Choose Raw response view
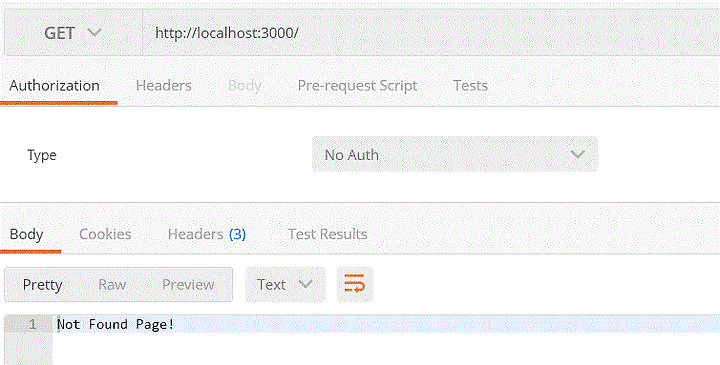 coord(112,285)
